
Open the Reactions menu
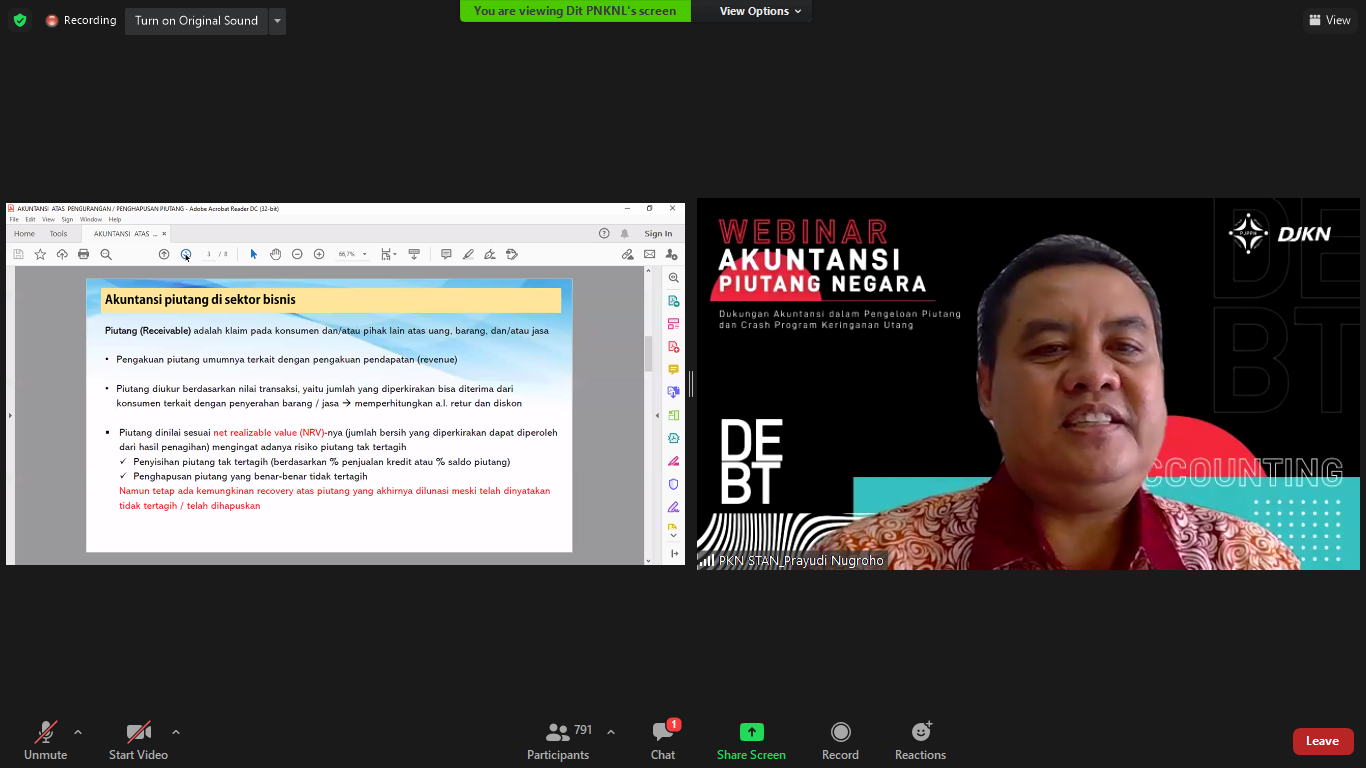920,741
